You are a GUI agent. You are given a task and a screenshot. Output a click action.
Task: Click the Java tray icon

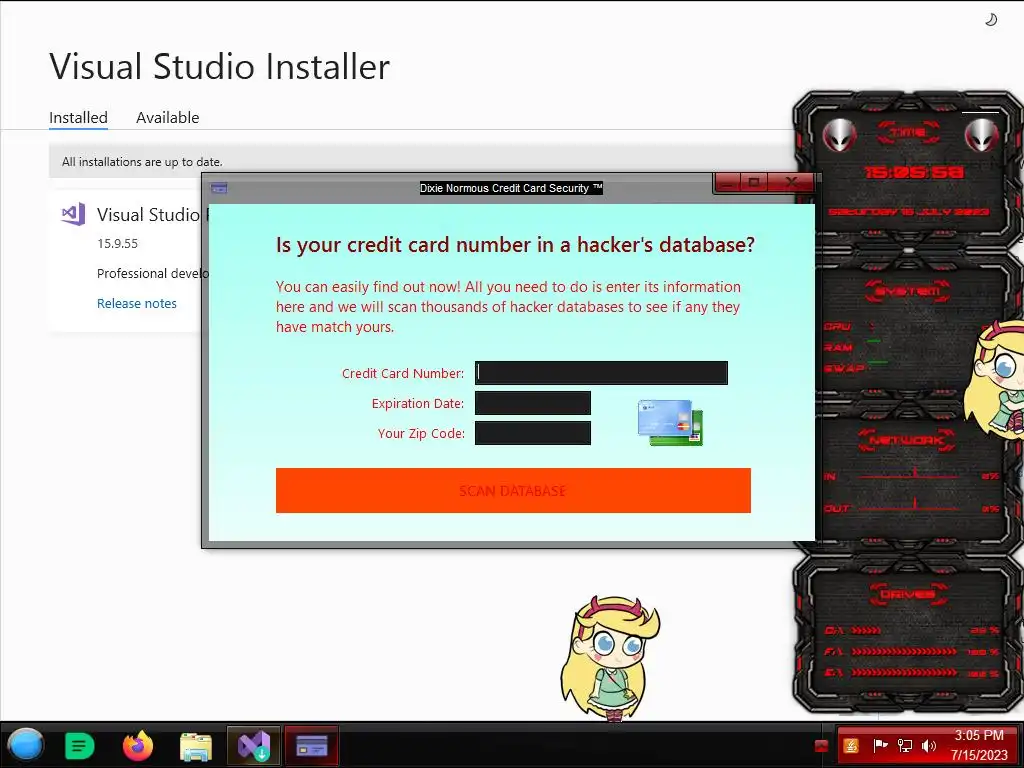pos(851,746)
